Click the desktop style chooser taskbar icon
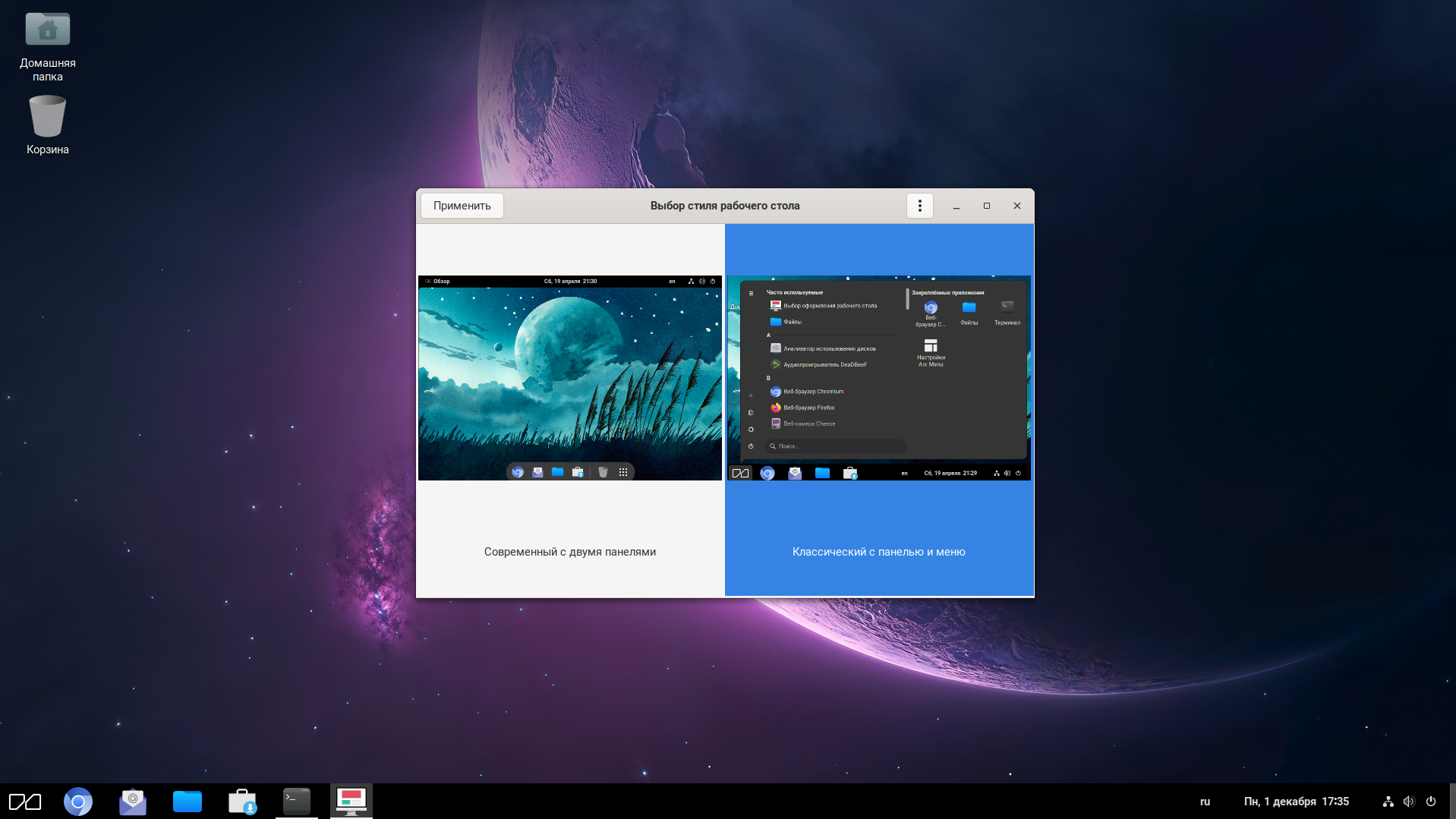 pyautogui.click(x=351, y=802)
